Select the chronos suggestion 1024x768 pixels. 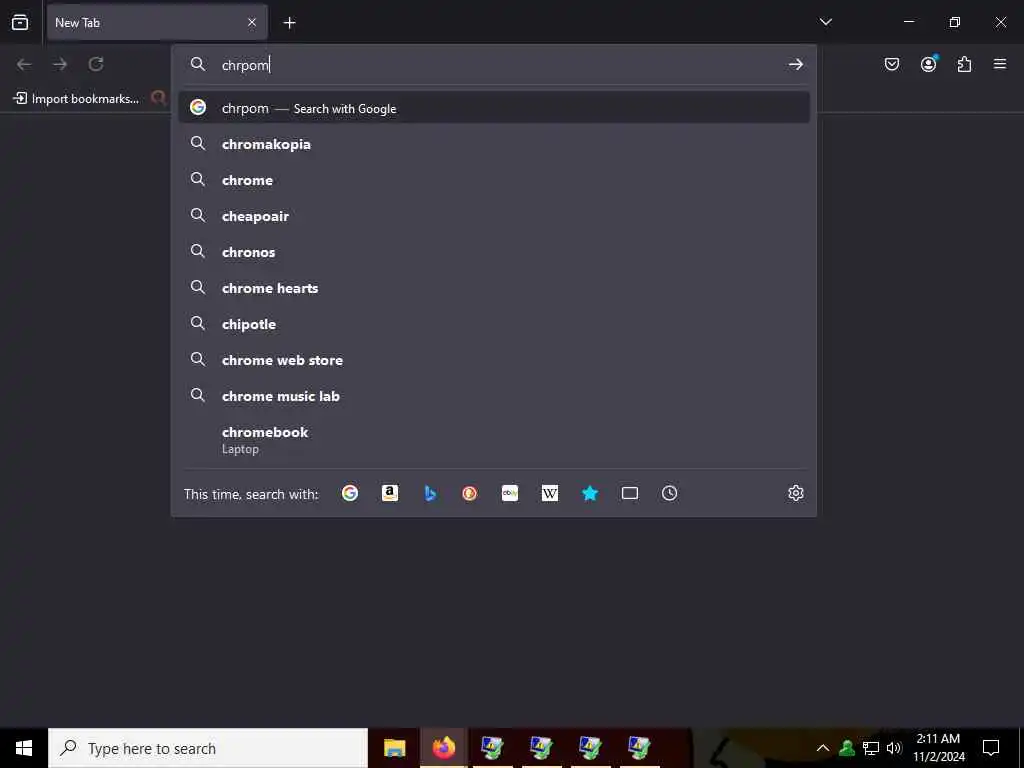pos(494,251)
